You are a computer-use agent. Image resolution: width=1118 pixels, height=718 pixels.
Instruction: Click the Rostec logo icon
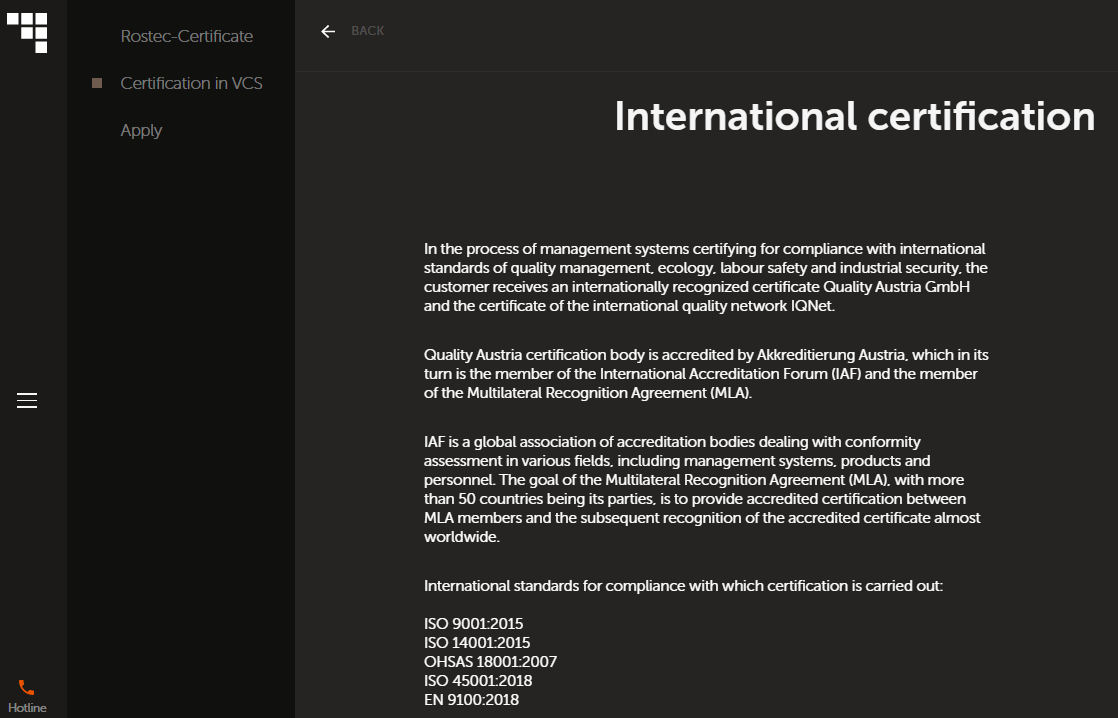[x=27, y=31]
